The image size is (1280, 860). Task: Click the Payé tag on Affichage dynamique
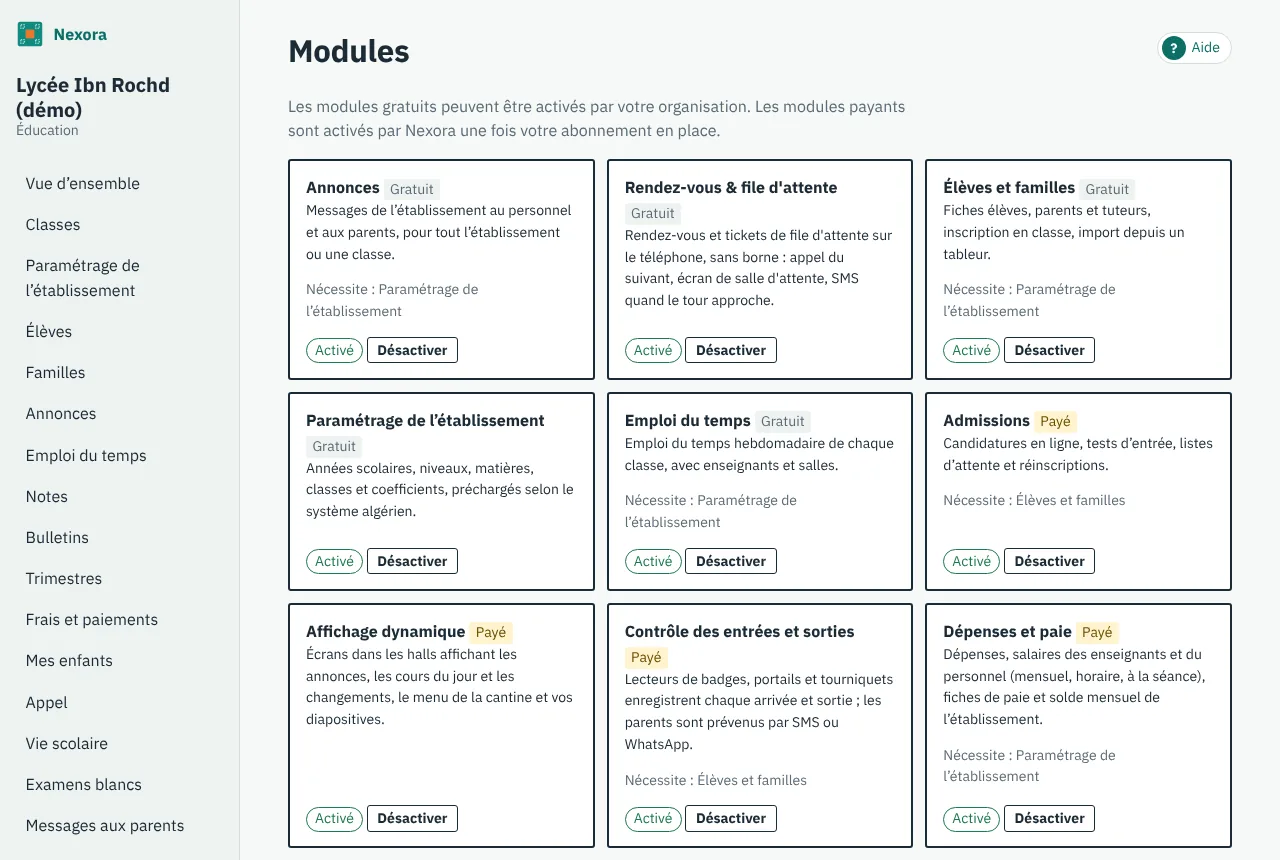point(491,632)
